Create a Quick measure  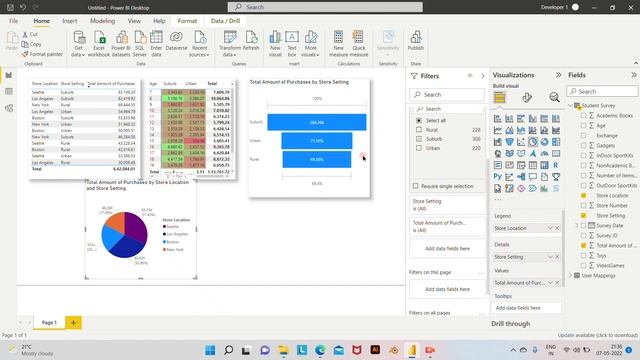pos(359,44)
